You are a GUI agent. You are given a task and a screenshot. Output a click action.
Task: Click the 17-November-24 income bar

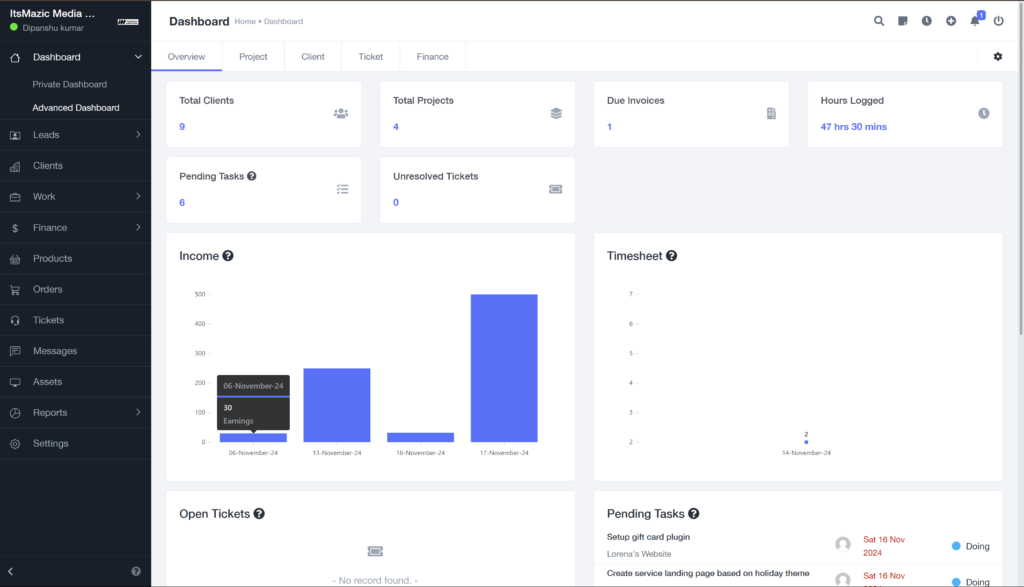pyautogui.click(x=504, y=368)
